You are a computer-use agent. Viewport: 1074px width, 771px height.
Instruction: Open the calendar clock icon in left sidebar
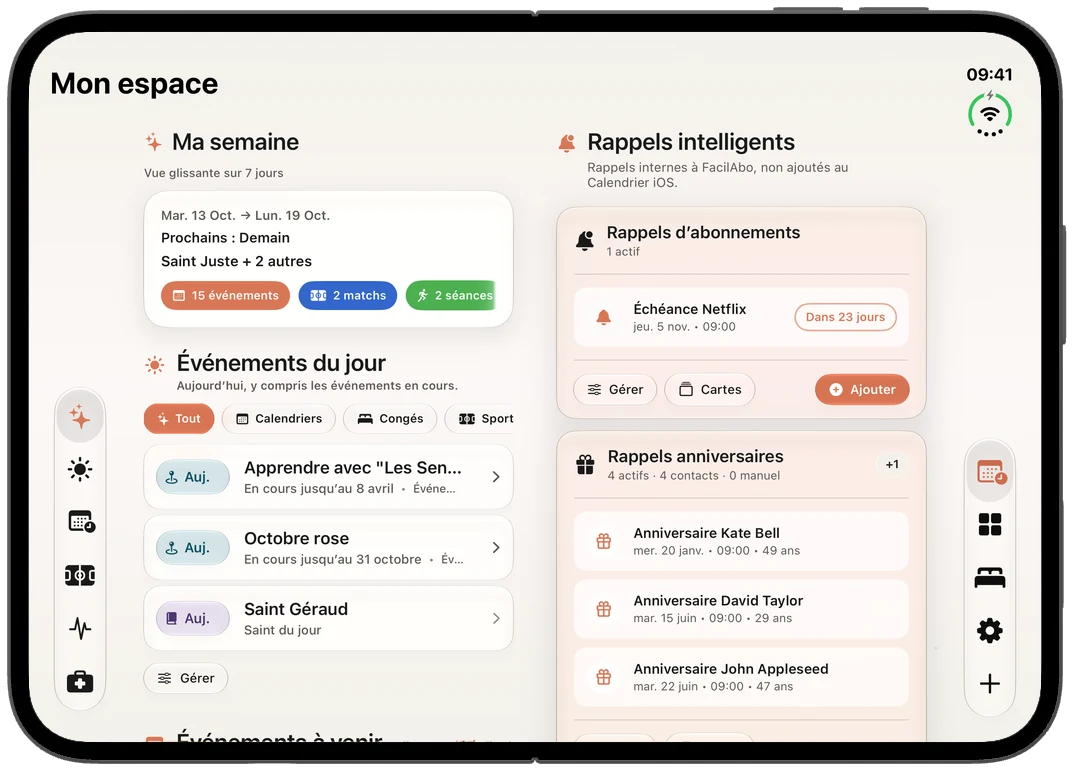click(82, 522)
